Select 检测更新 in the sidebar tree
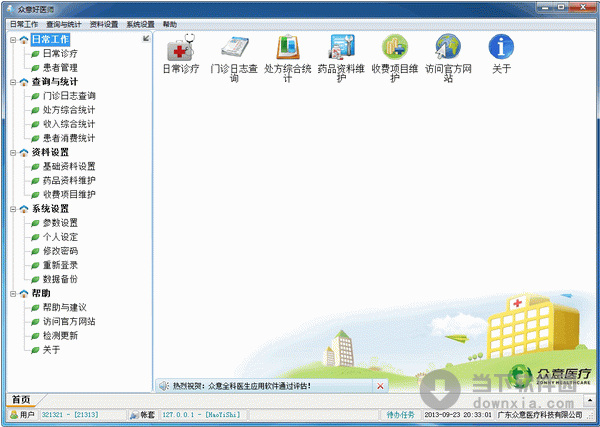 (x=60, y=336)
